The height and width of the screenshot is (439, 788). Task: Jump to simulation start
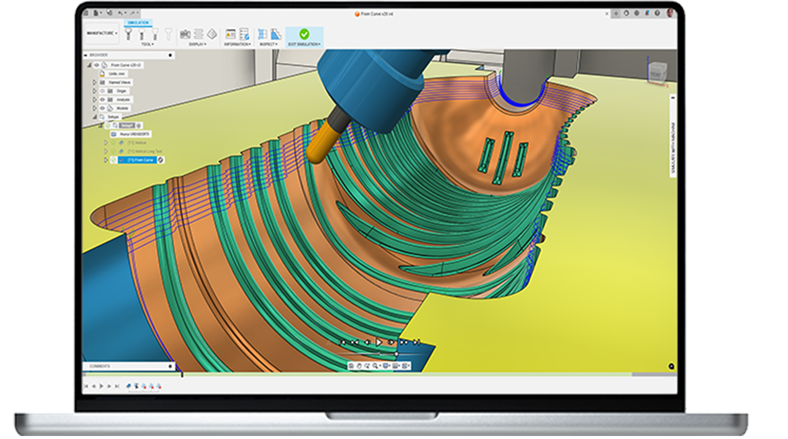[342, 342]
